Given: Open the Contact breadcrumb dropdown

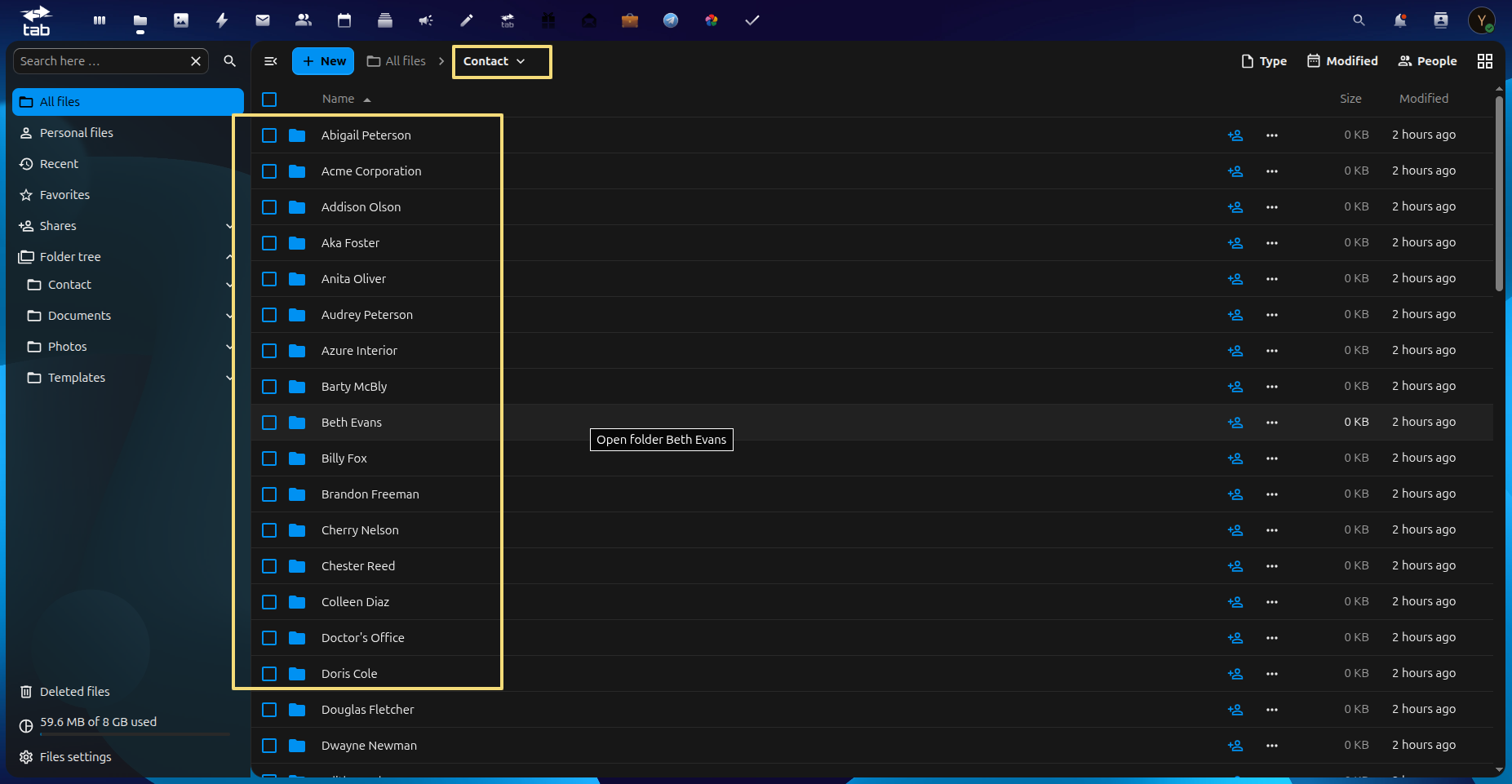Looking at the screenshot, I should (494, 61).
